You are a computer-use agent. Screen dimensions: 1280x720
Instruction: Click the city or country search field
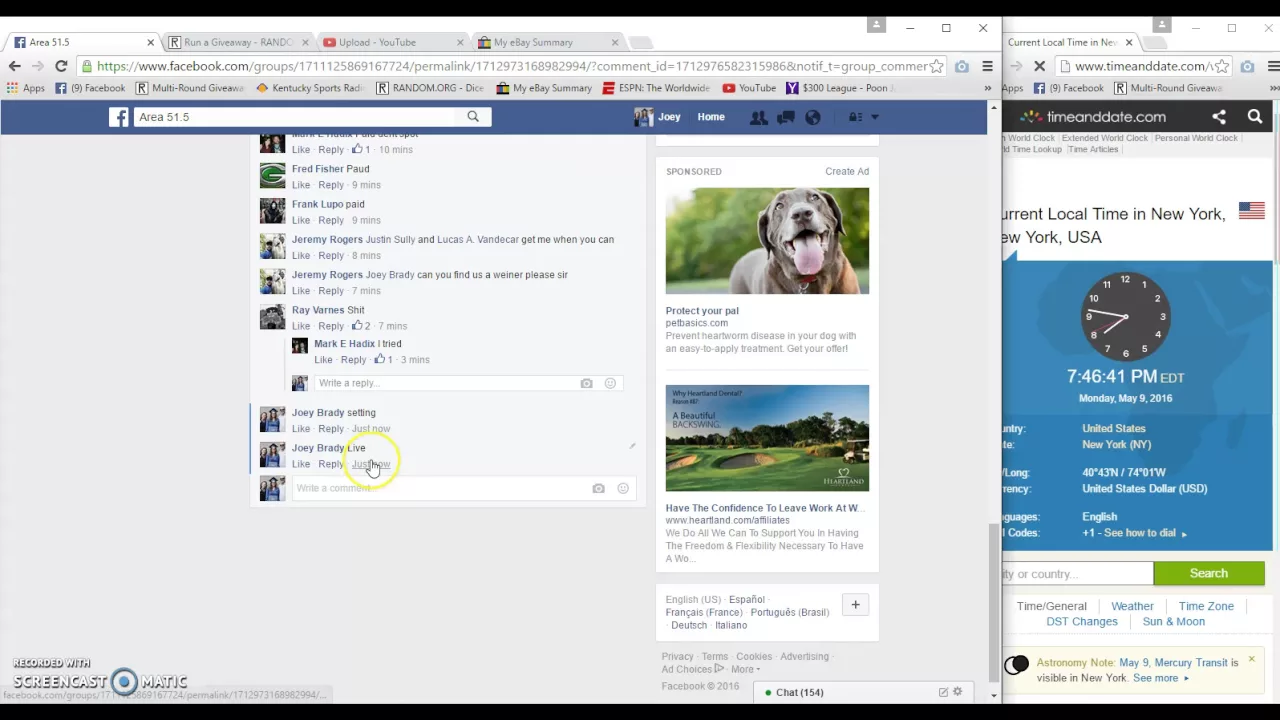tap(1078, 574)
